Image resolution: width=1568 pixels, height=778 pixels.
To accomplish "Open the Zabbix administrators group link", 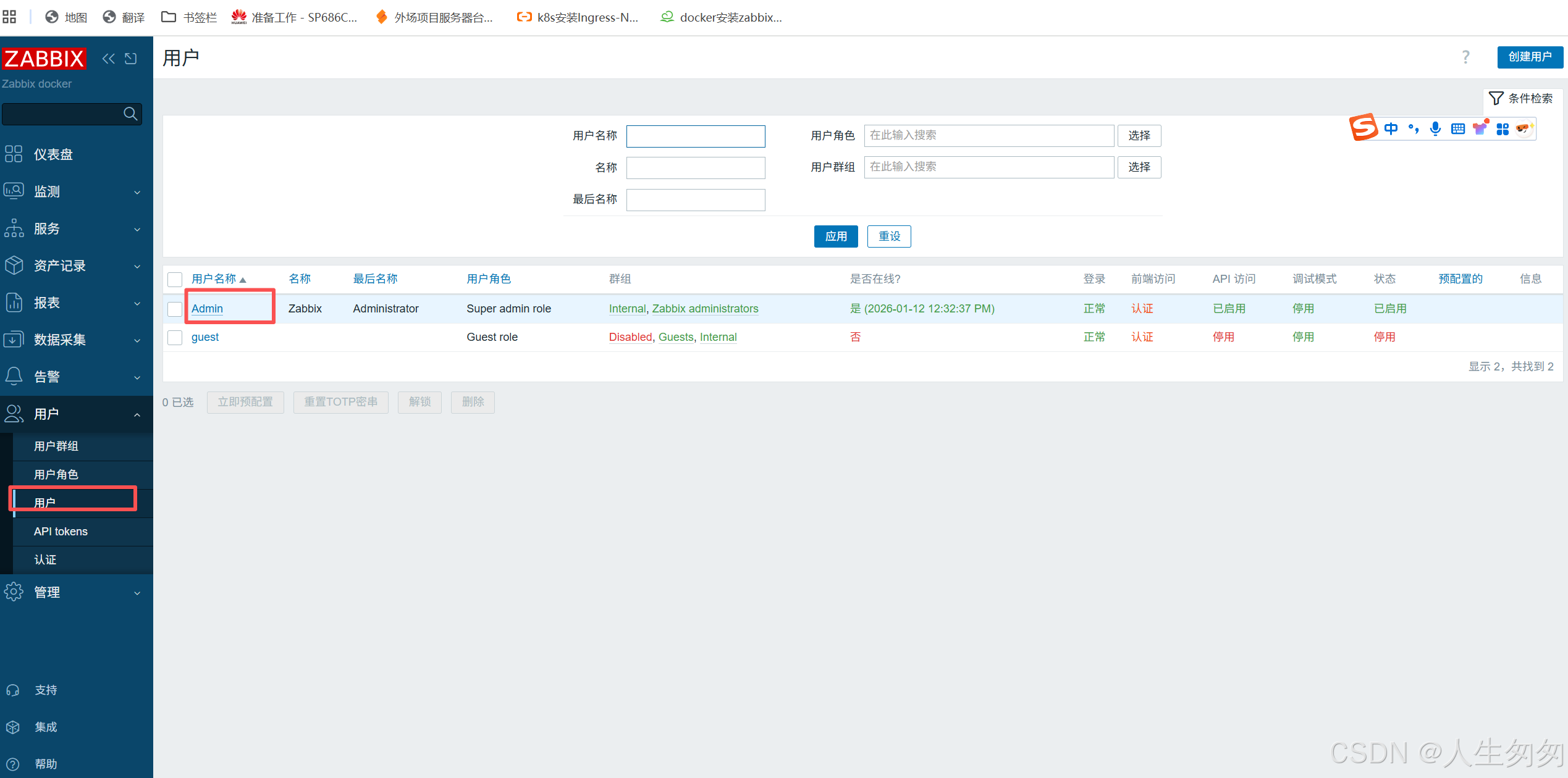I will click(x=705, y=309).
